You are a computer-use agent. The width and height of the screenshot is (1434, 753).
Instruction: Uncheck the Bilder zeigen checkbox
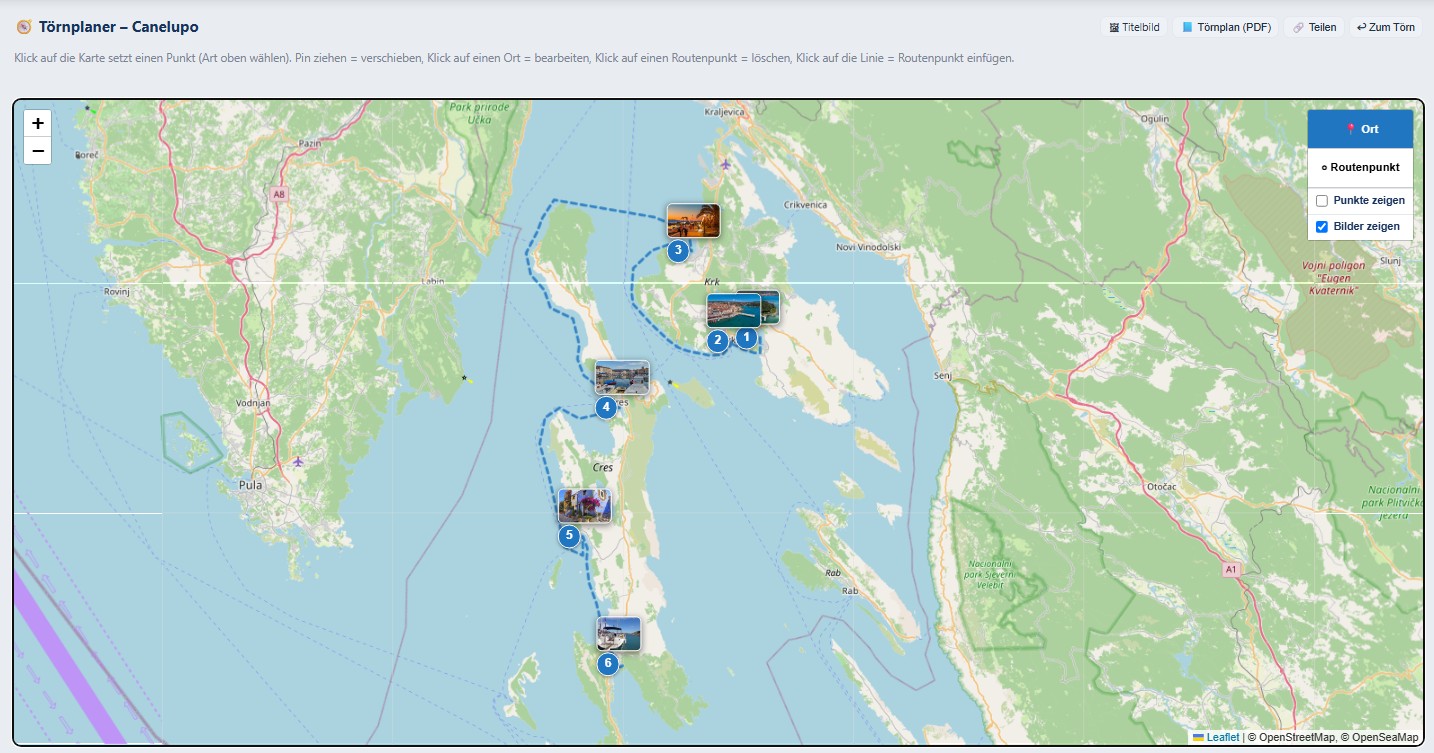(1322, 227)
